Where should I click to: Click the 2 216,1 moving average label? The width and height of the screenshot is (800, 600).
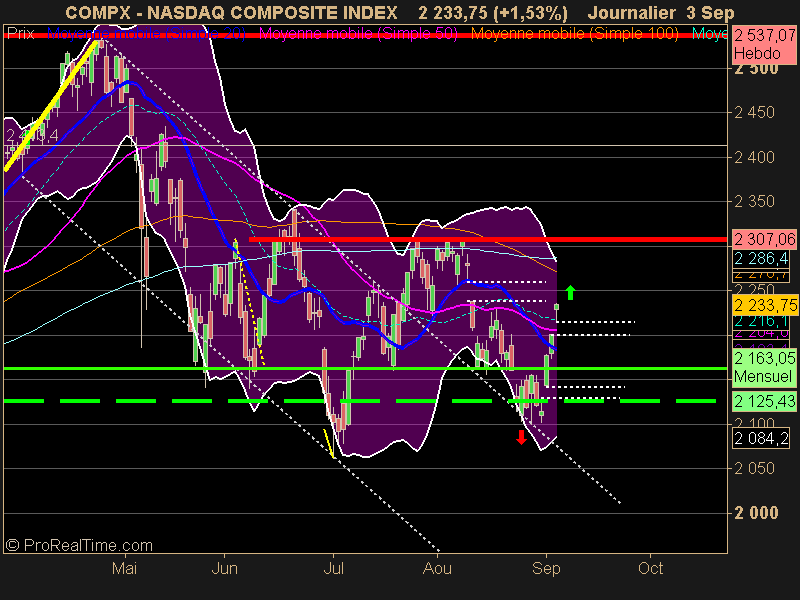(x=761, y=321)
